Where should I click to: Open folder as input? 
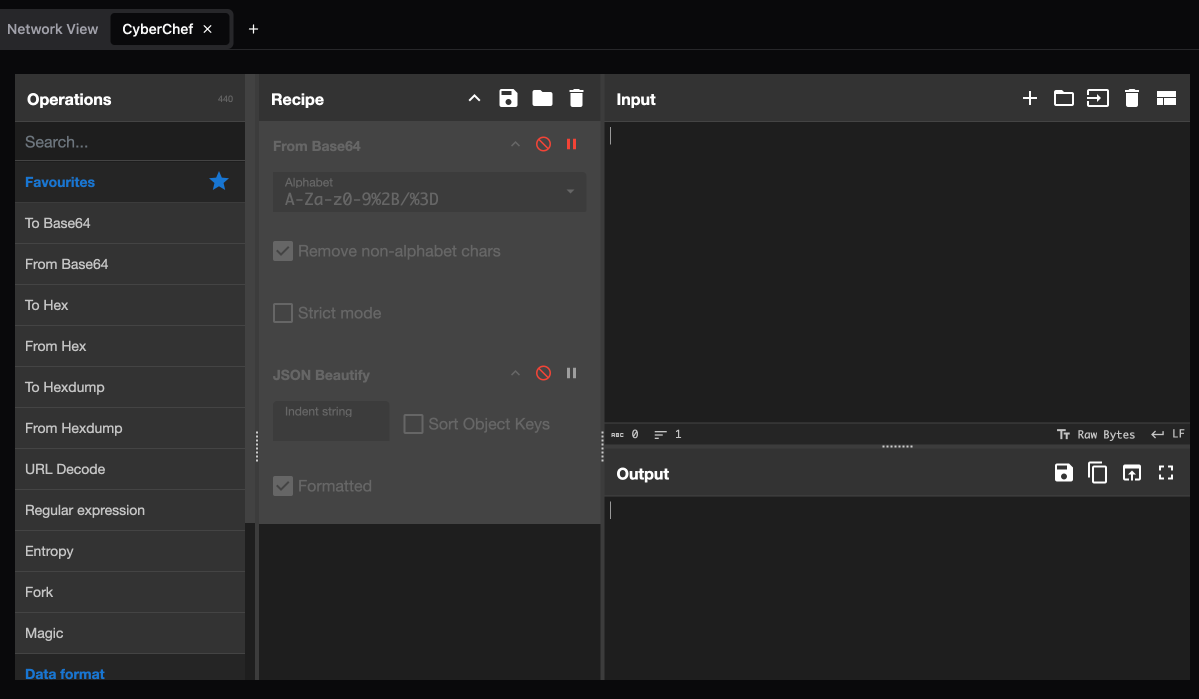point(1064,98)
